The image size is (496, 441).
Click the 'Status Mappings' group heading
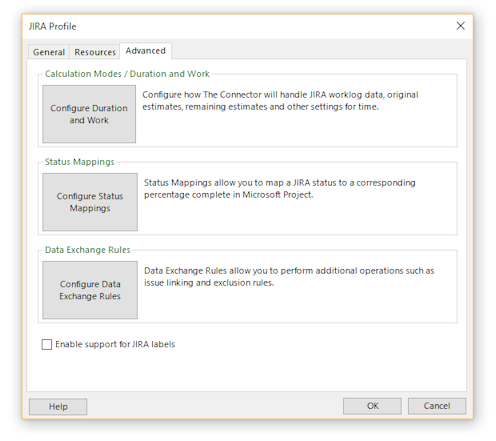(80, 162)
